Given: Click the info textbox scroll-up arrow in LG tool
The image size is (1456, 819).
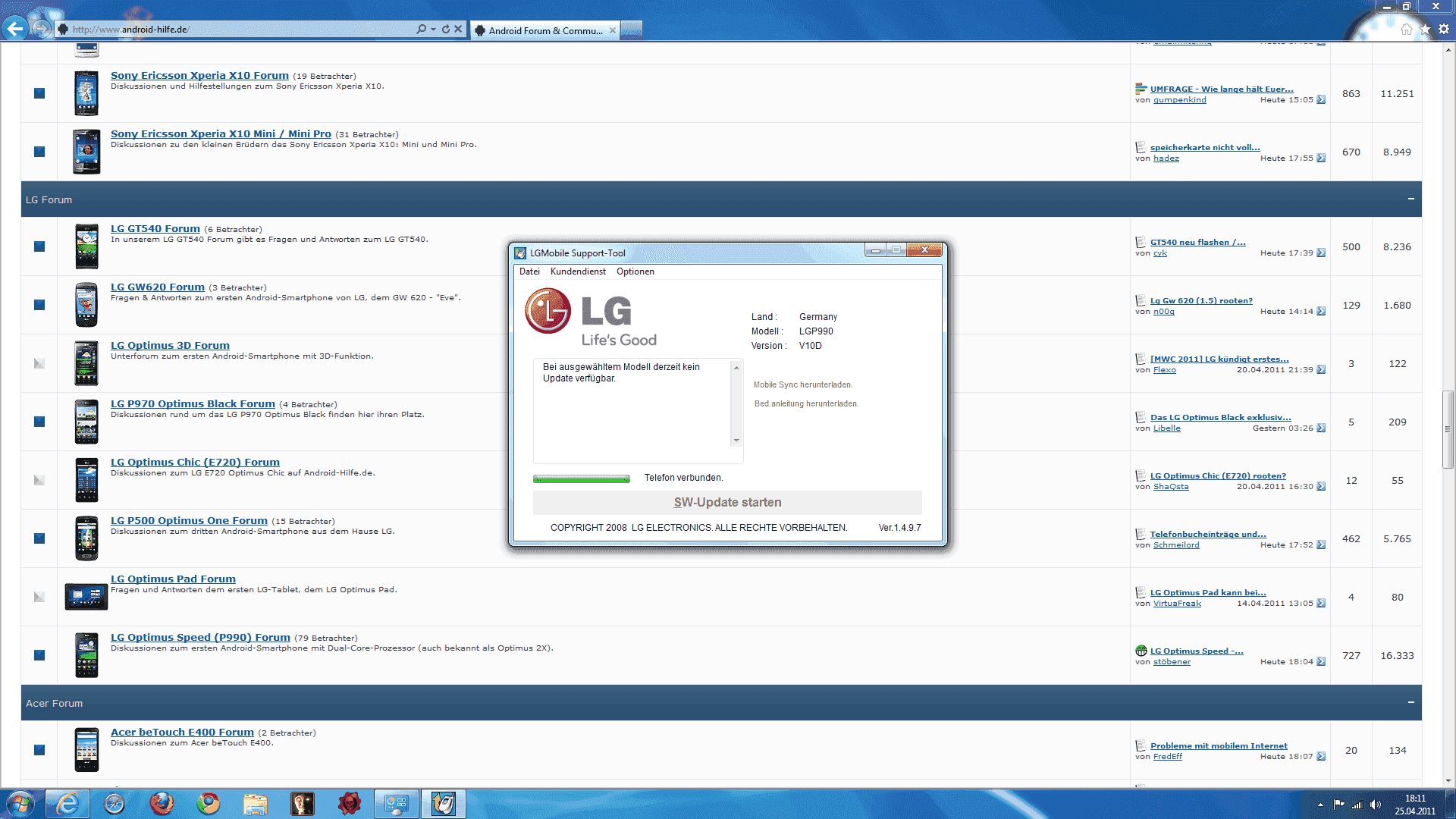Looking at the screenshot, I should pyautogui.click(x=736, y=368).
